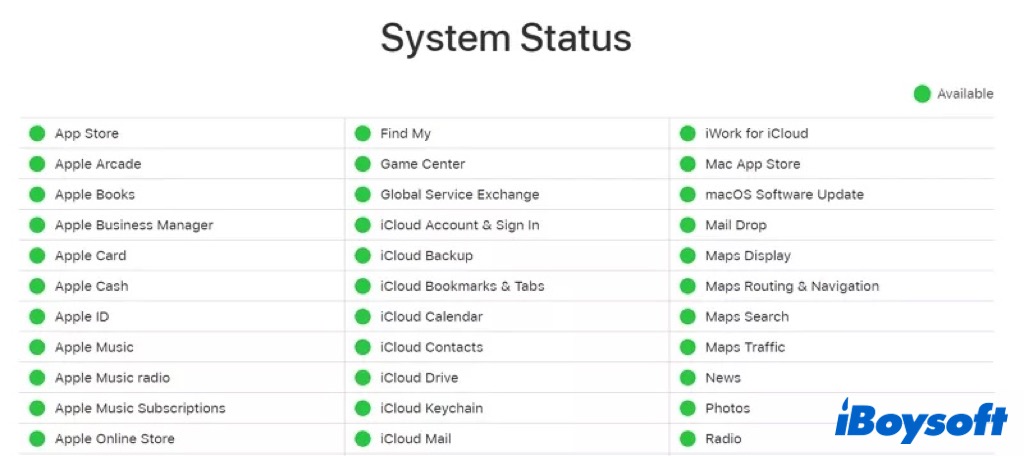1024x456 pixels.
Task: Select the macOS Software Update entry
Action: [784, 195]
